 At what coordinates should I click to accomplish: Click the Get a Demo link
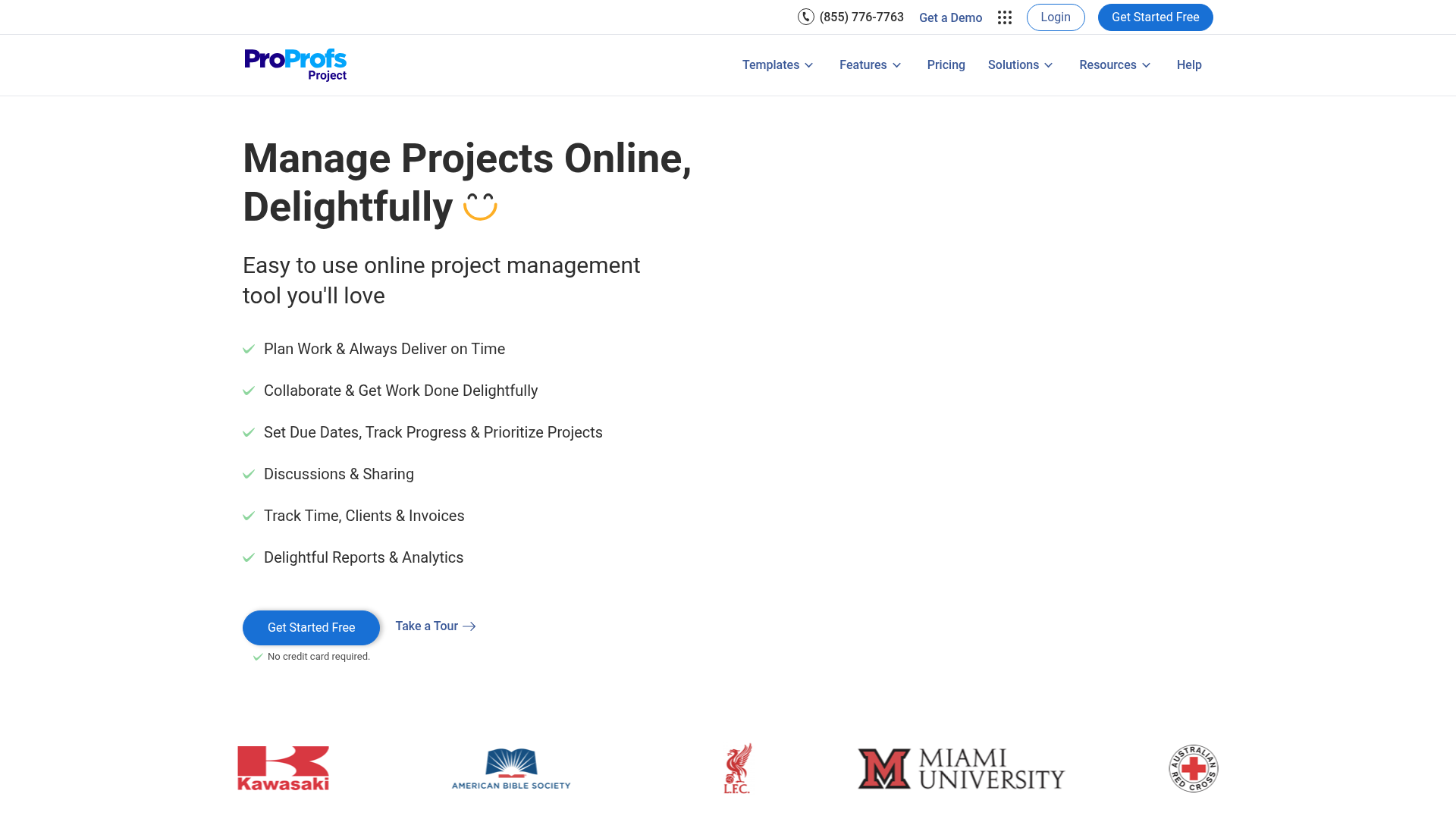point(950,17)
